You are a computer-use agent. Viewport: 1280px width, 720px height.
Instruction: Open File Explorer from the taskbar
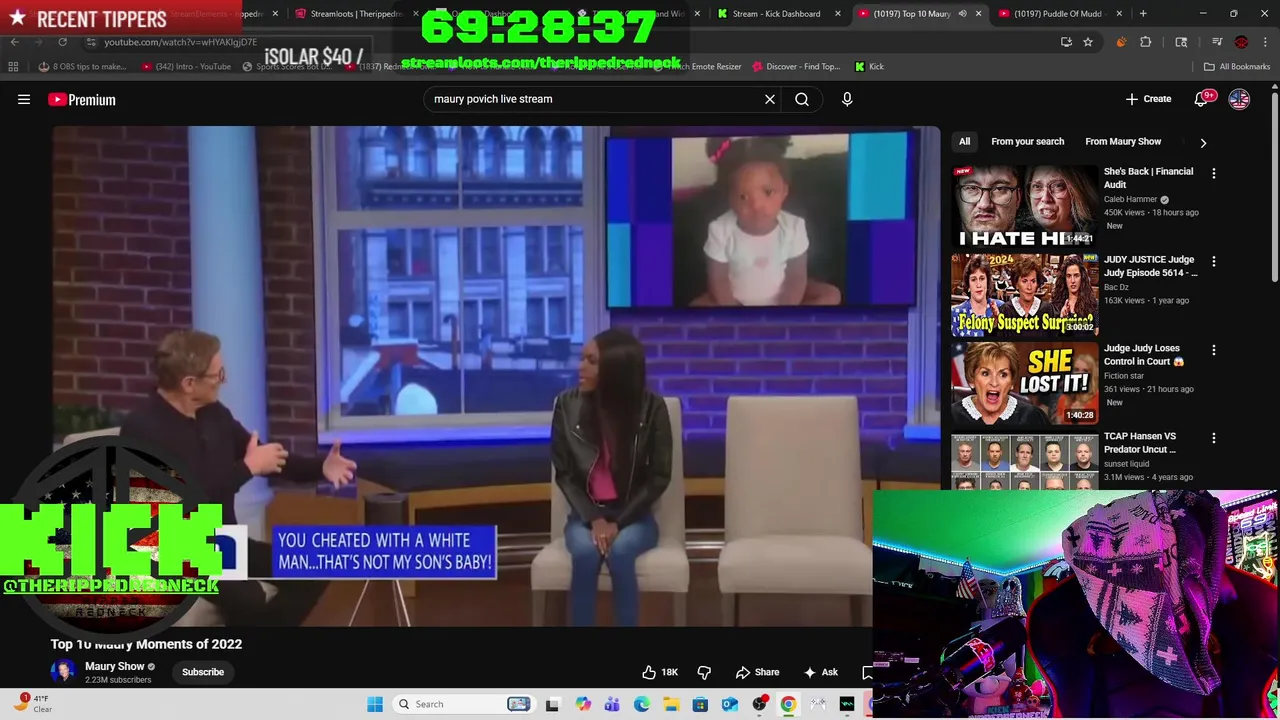click(671, 704)
